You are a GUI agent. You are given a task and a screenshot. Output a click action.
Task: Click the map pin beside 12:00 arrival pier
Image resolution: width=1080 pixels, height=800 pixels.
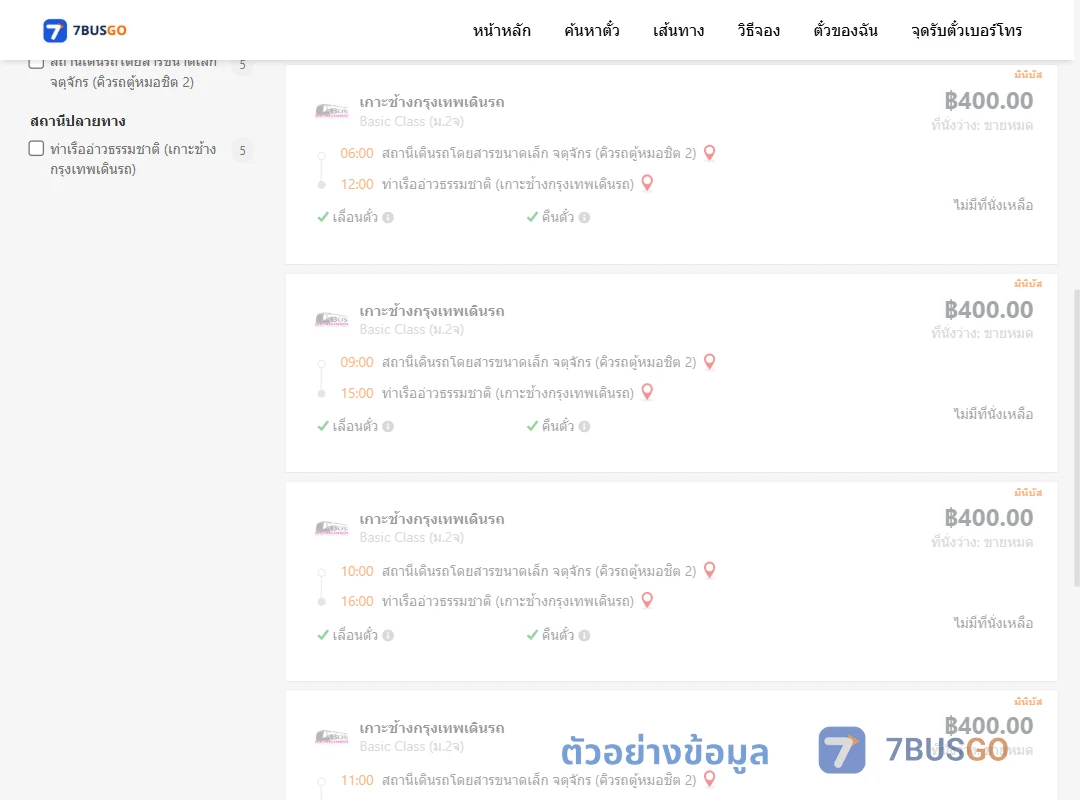click(x=647, y=183)
